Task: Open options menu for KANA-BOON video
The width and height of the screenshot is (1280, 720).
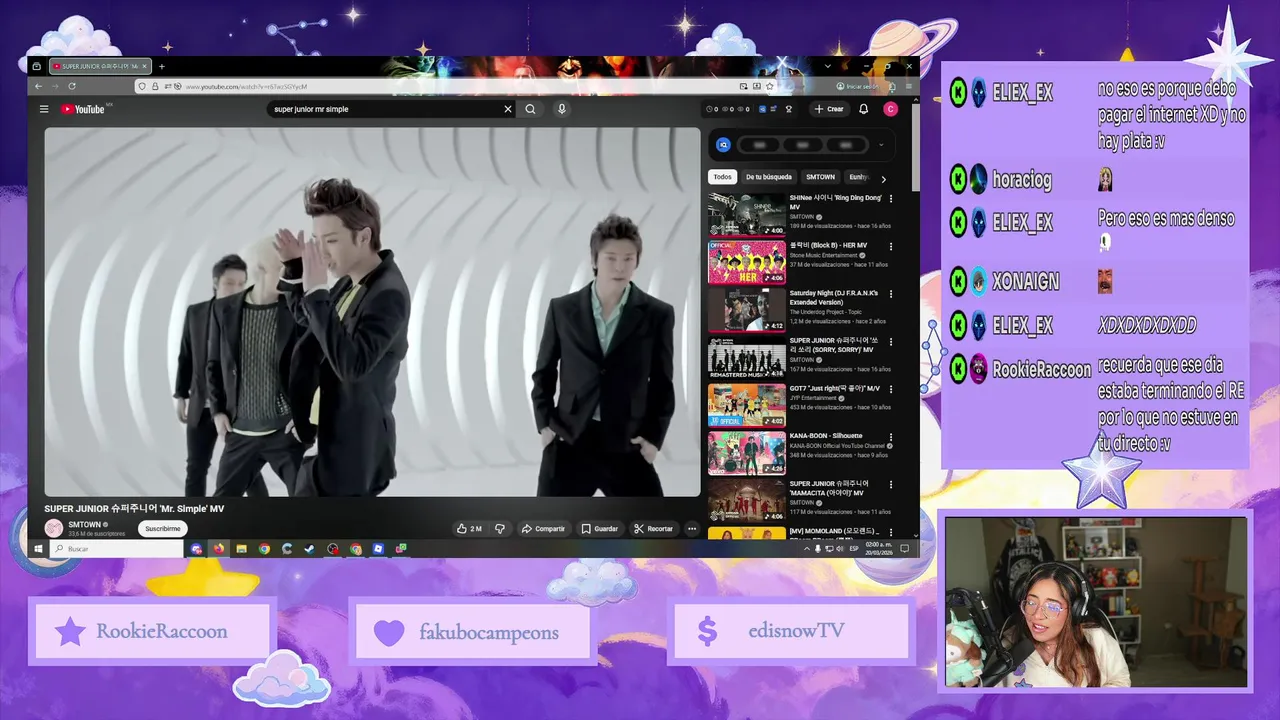Action: 891,437
